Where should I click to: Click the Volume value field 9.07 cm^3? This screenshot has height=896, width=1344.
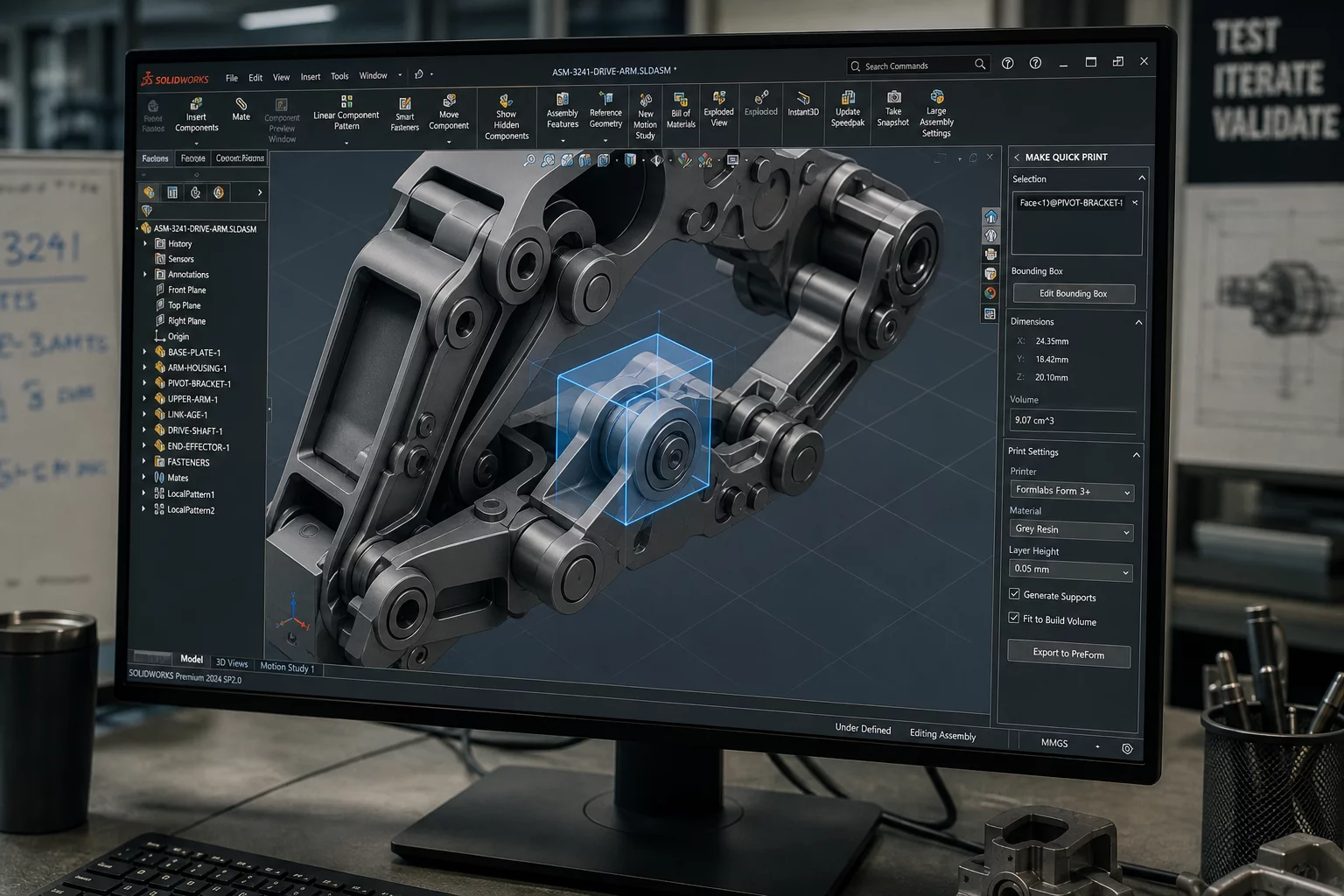[x=1074, y=421]
